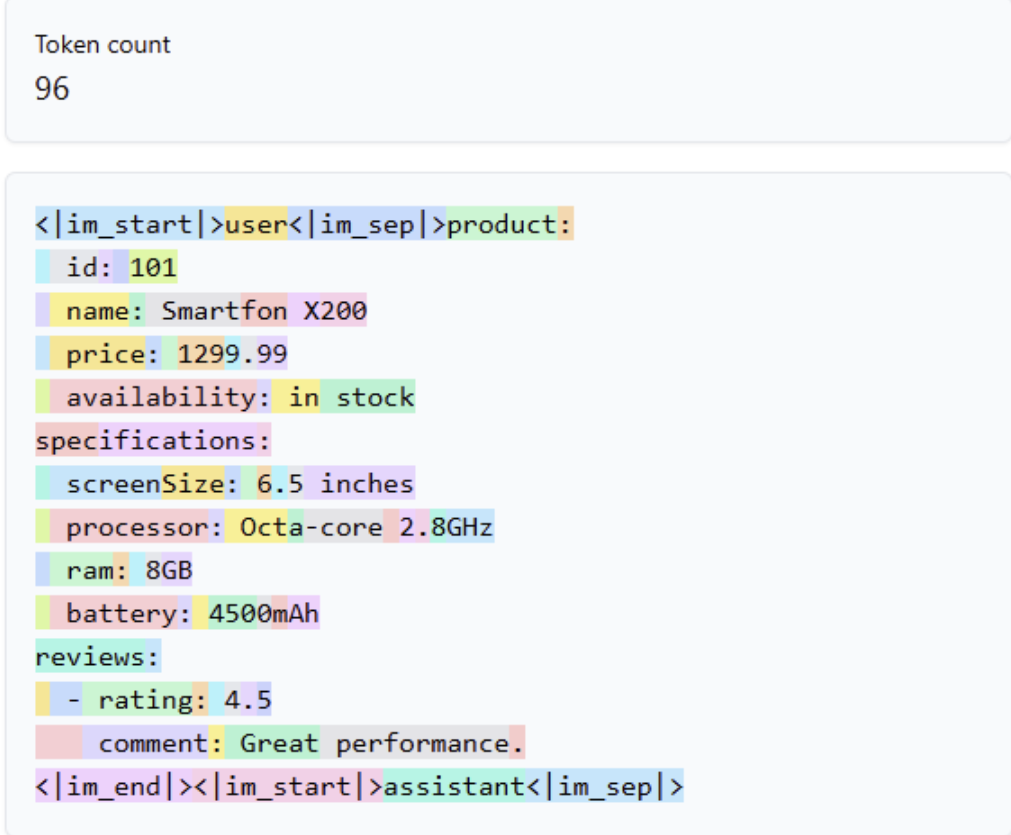Screen dimensions: 1011x835
Task: Click the '4500mAh' value
Action: click(264, 613)
